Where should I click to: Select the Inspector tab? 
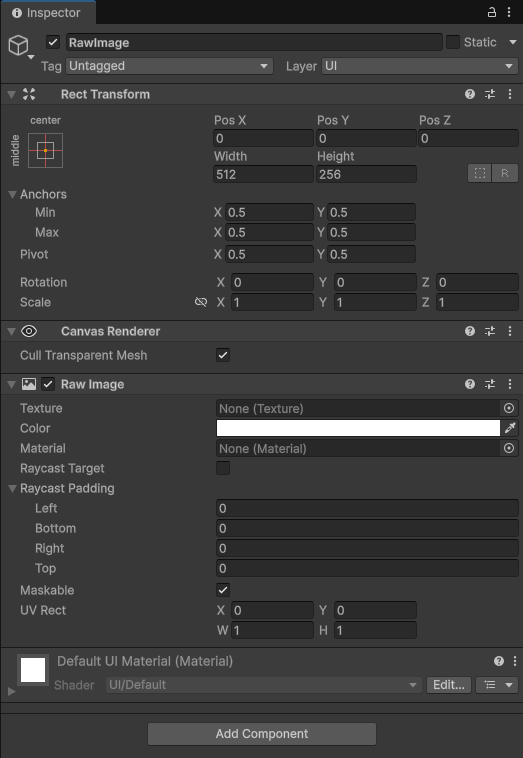coord(47,13)
